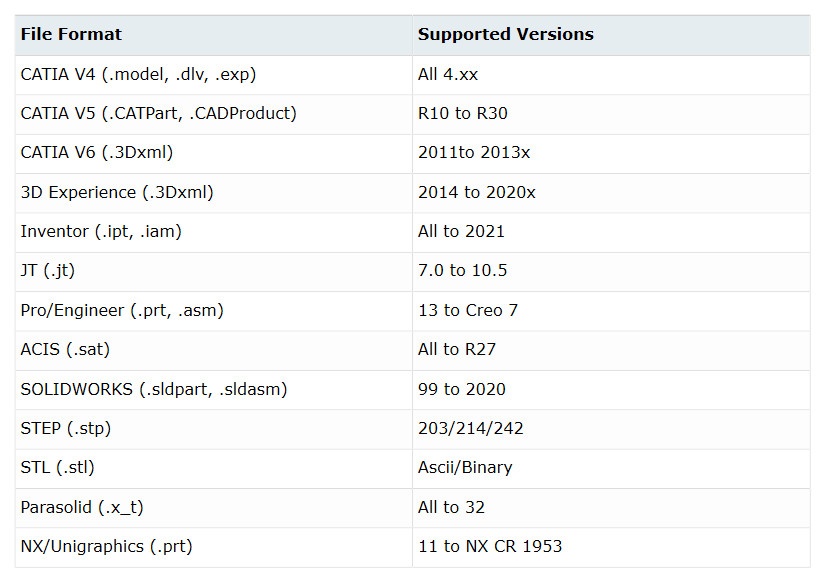Click the 11 to NX CR 1953 cell

click(x=490, y=547)
